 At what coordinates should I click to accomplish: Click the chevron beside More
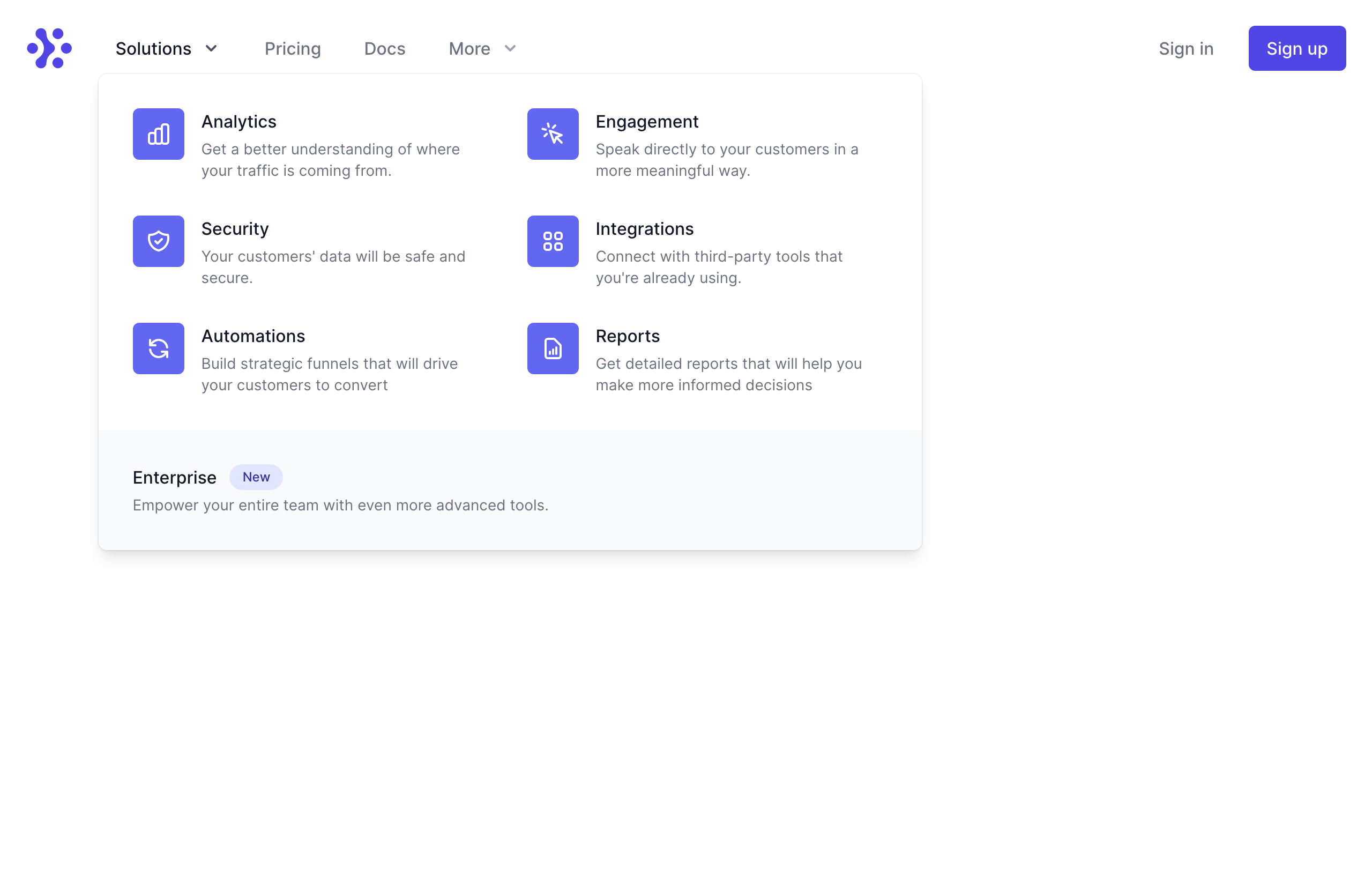point(510,49)
